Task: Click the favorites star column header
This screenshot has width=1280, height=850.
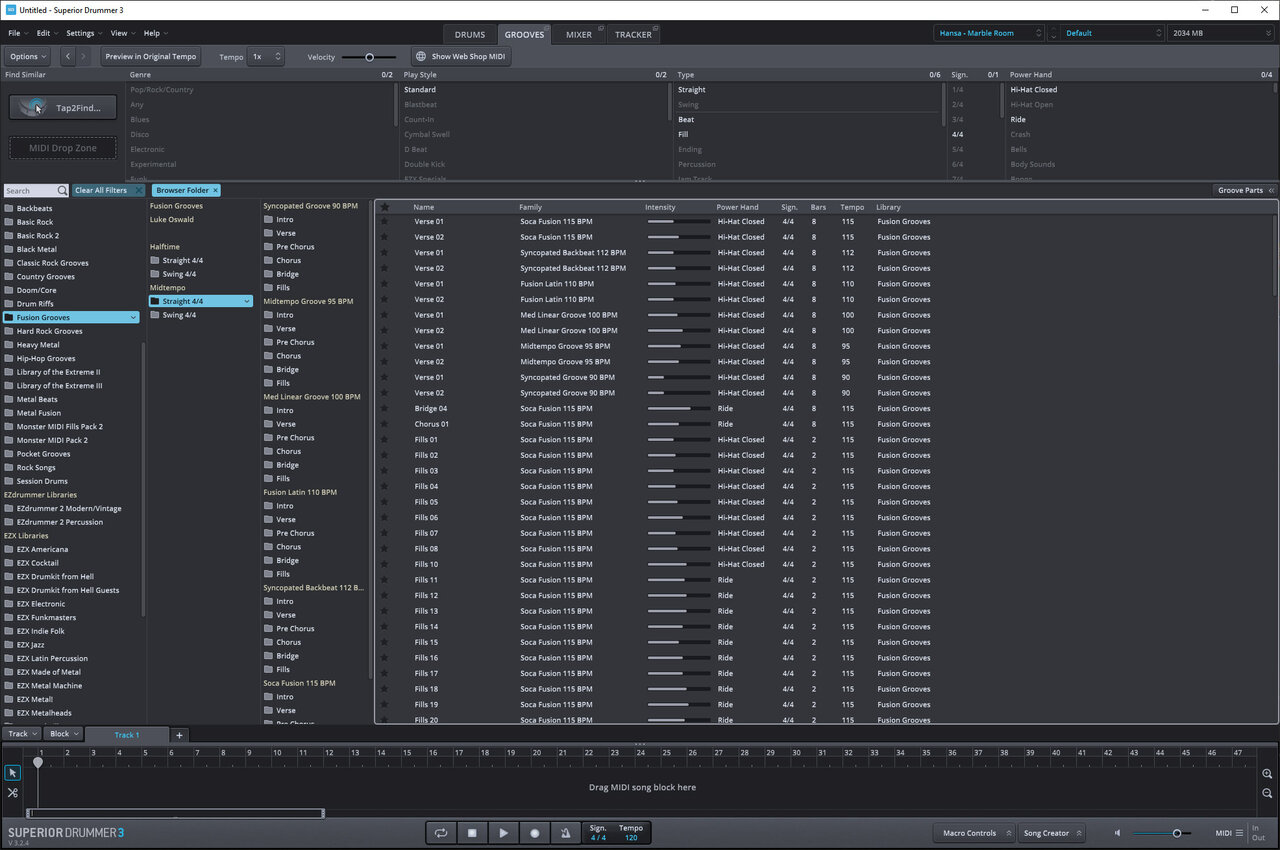Action: [x=384, y=207]
